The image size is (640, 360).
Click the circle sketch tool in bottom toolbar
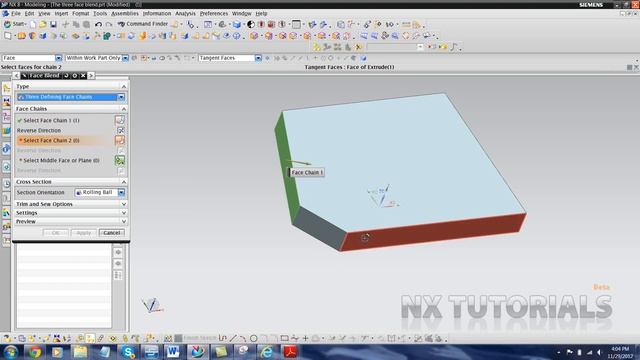(253, 338)
